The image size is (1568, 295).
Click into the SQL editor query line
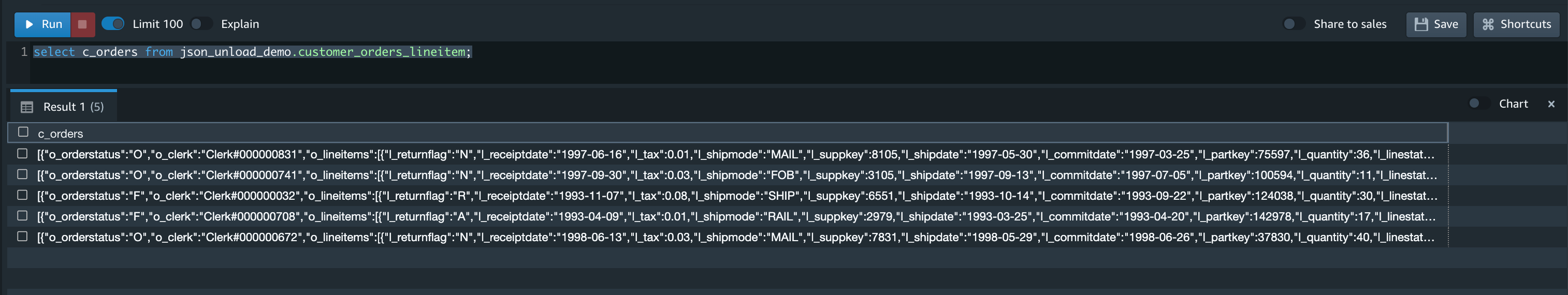click(x=252, y=52)
